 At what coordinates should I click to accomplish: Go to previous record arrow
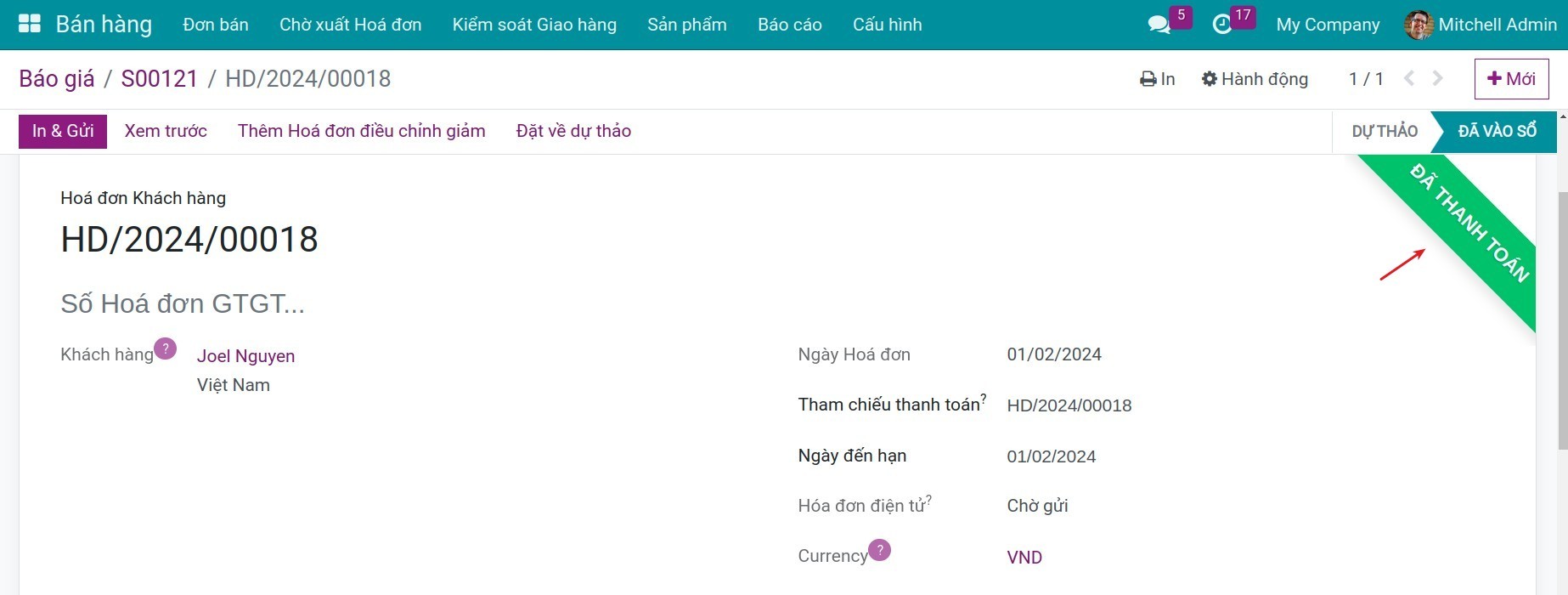1409,78
